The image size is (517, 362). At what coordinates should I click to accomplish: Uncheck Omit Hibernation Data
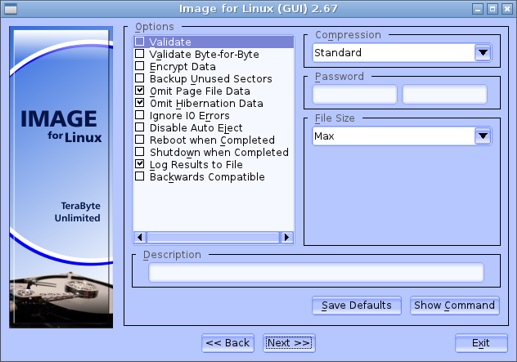(140, 103)
